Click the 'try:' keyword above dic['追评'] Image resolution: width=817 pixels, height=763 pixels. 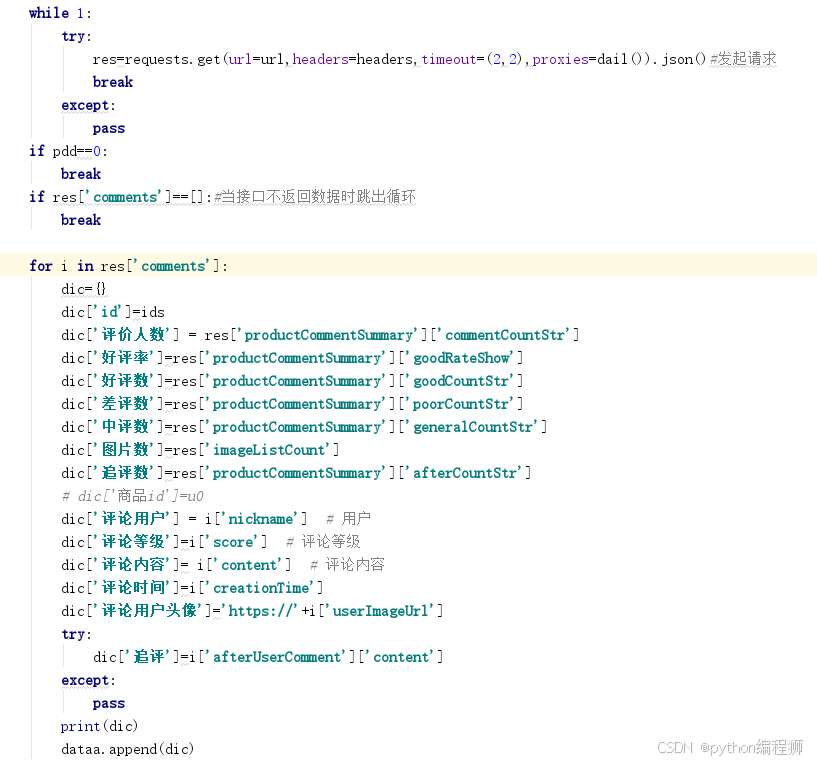coord(76,634)
